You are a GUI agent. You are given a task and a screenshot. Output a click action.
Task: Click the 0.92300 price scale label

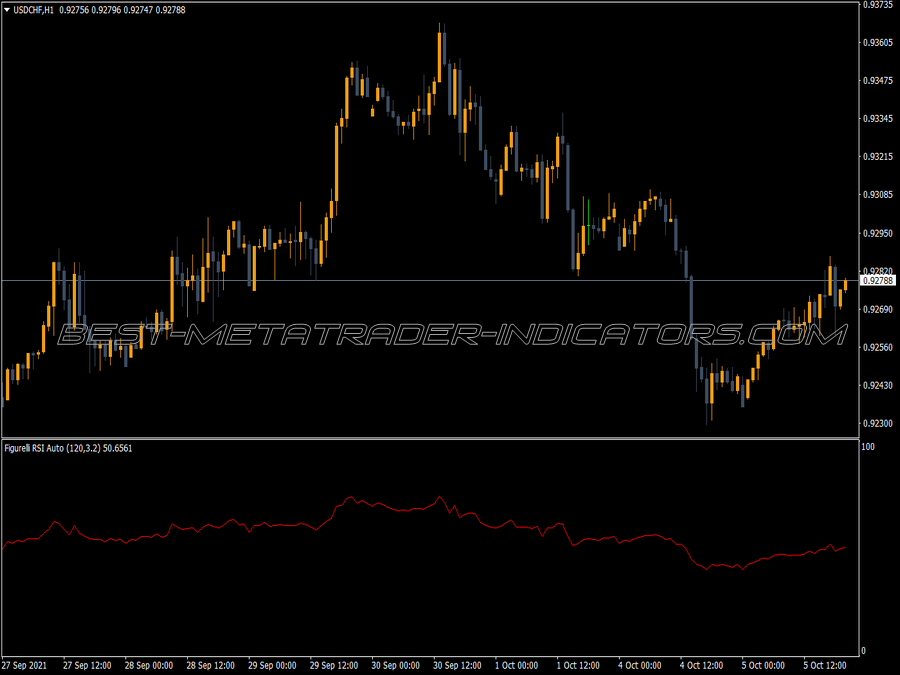(878, 424)
